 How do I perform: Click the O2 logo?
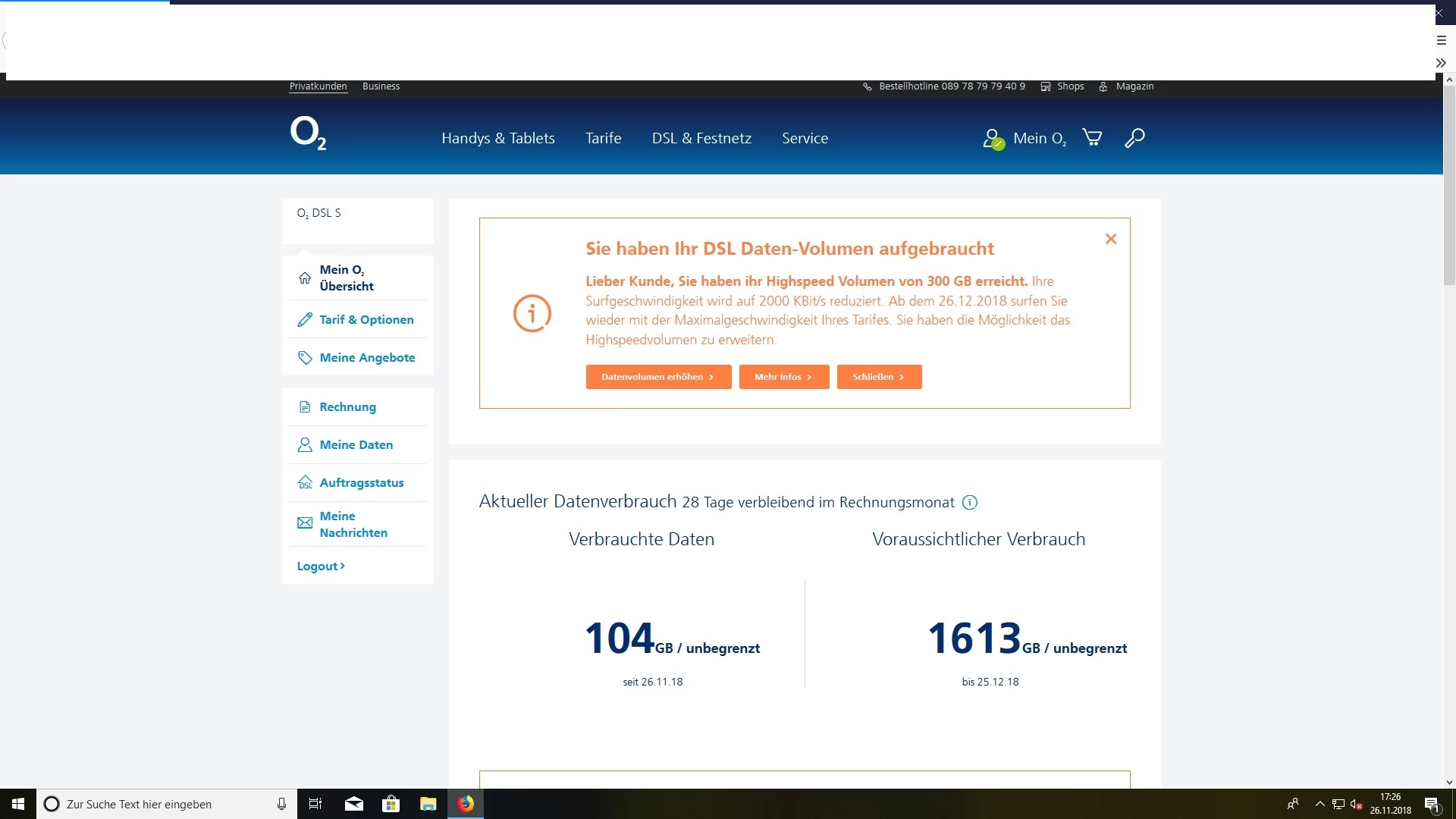tap(308, 133)
